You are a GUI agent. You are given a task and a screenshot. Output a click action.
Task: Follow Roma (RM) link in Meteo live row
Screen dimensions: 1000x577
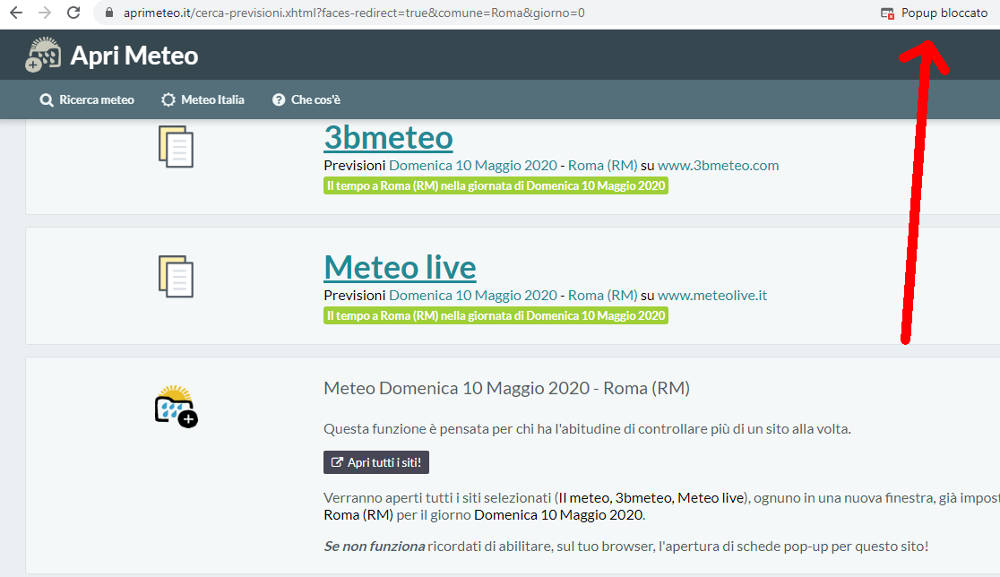tap(603, 295)
